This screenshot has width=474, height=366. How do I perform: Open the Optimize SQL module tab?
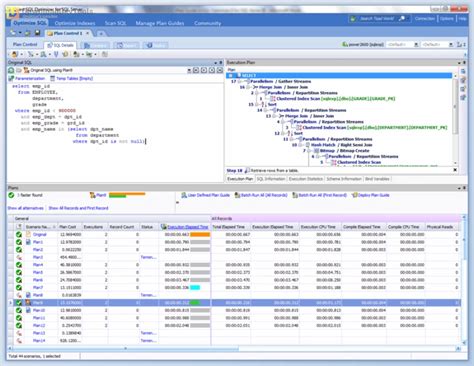click(30, 23)
